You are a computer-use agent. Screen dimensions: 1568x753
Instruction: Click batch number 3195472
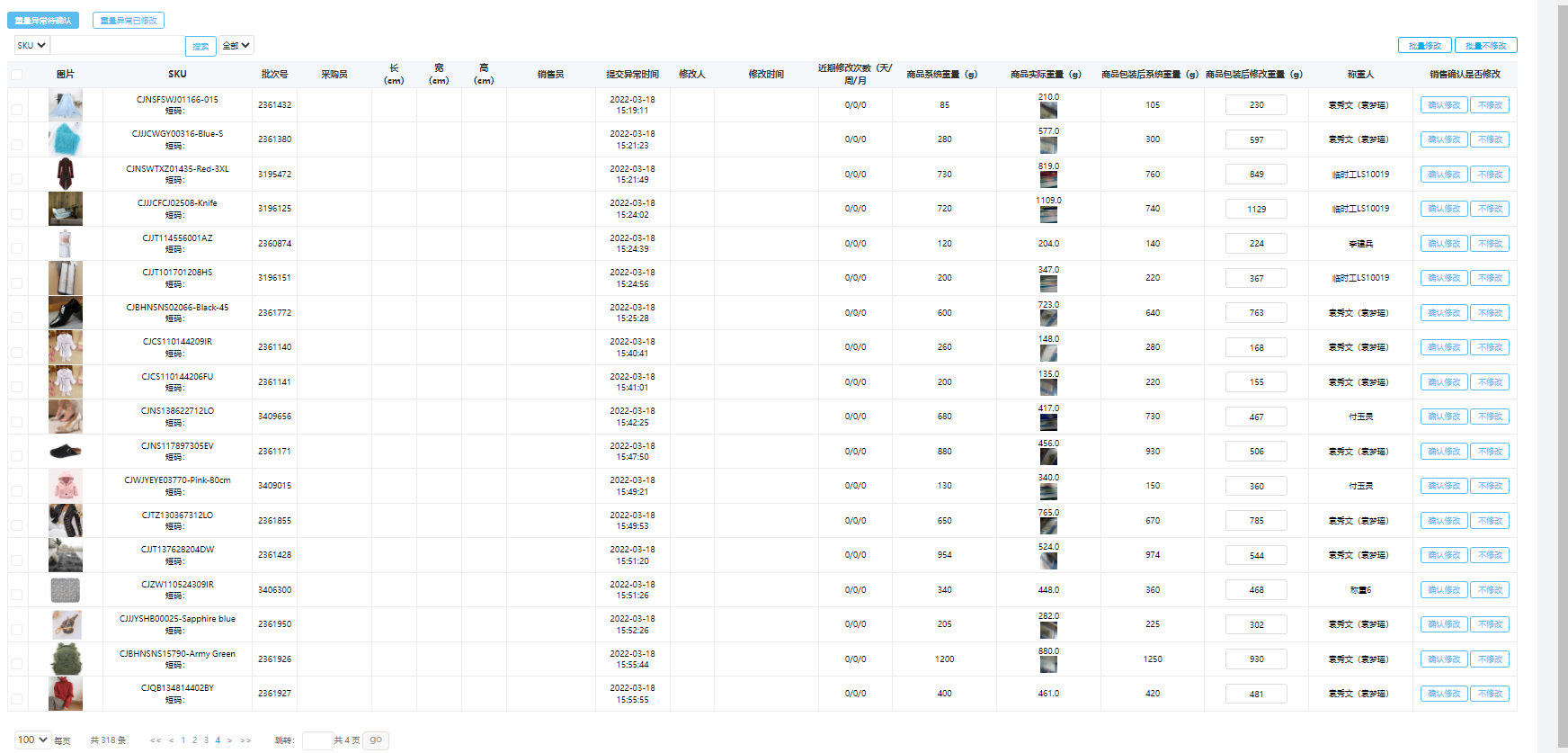pyautogui.click(x=274, y=175)
